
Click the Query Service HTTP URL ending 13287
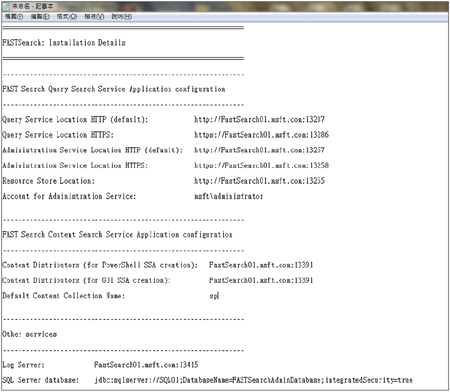[259, 119]
